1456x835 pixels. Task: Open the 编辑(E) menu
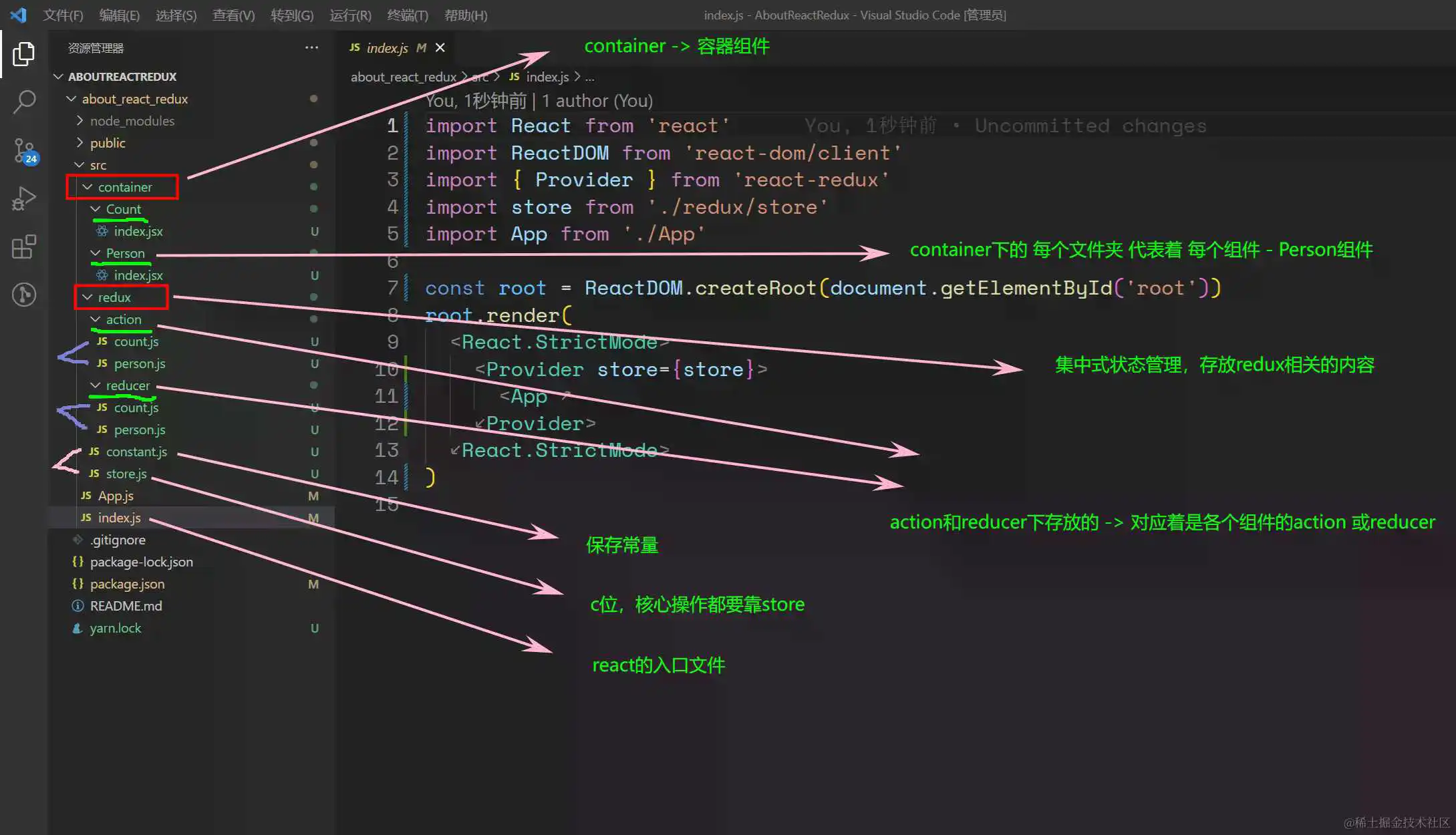pos(119,15)
